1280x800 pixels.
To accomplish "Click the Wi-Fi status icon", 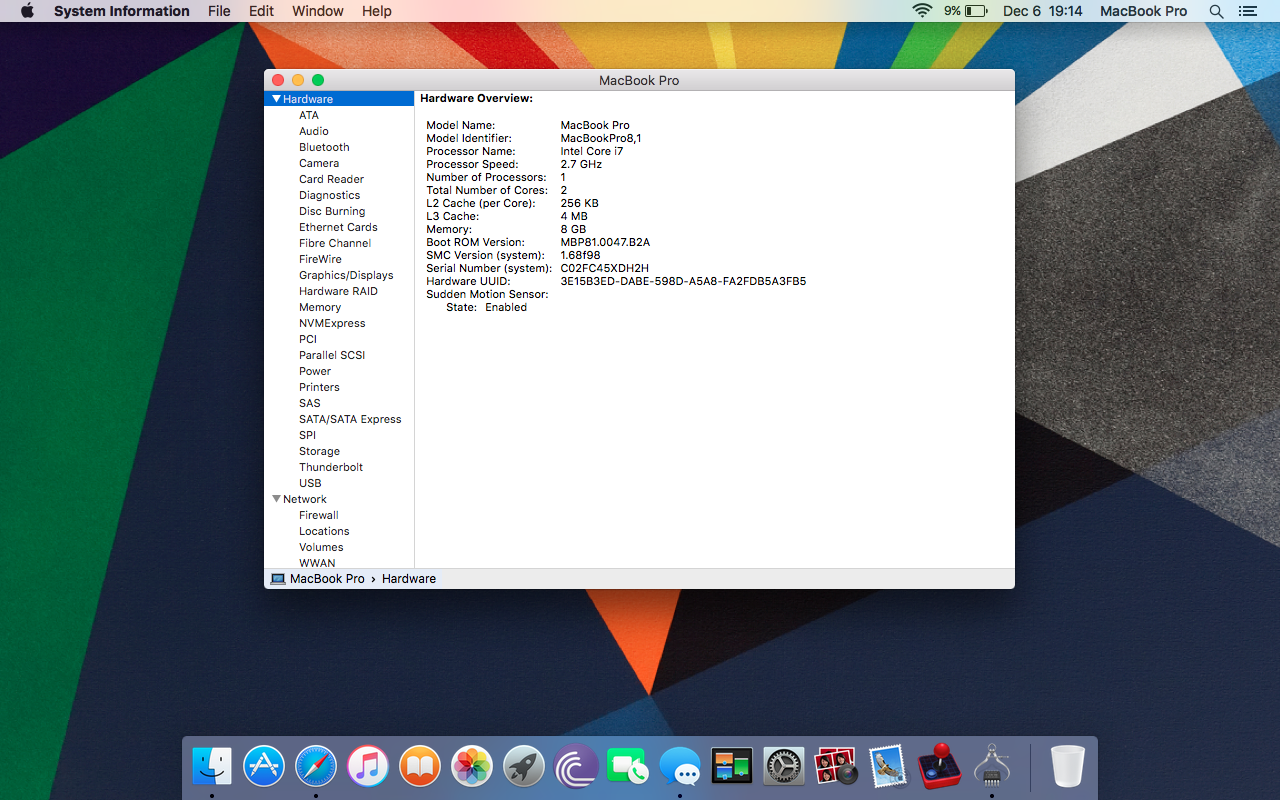I will click(x=922, y=11).
